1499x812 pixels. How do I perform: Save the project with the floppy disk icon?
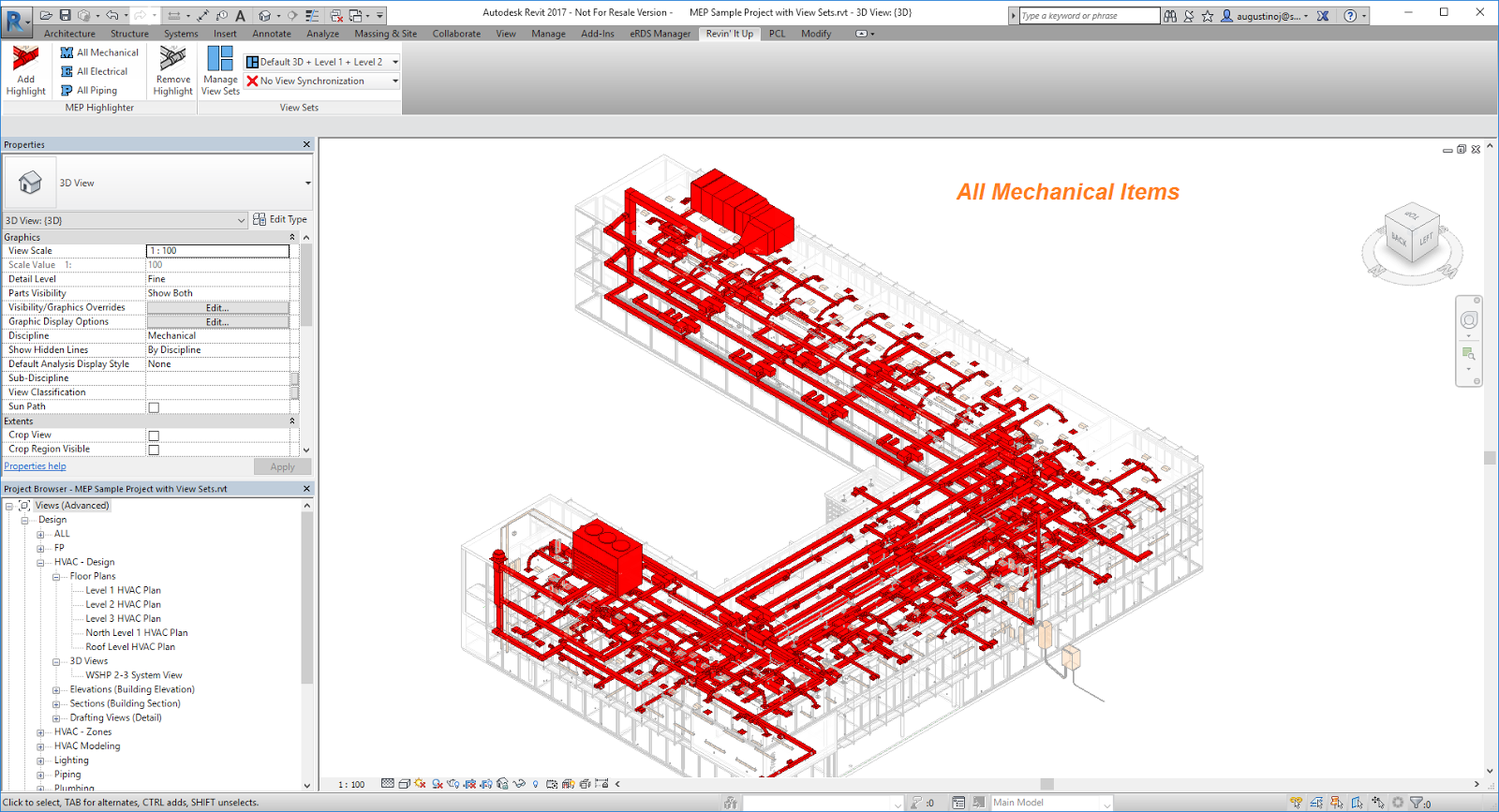point(65,15)
